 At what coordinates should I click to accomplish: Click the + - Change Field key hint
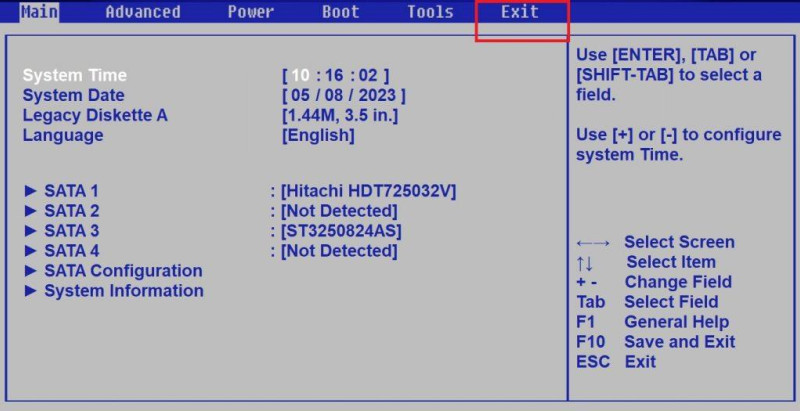pos(587,282)
